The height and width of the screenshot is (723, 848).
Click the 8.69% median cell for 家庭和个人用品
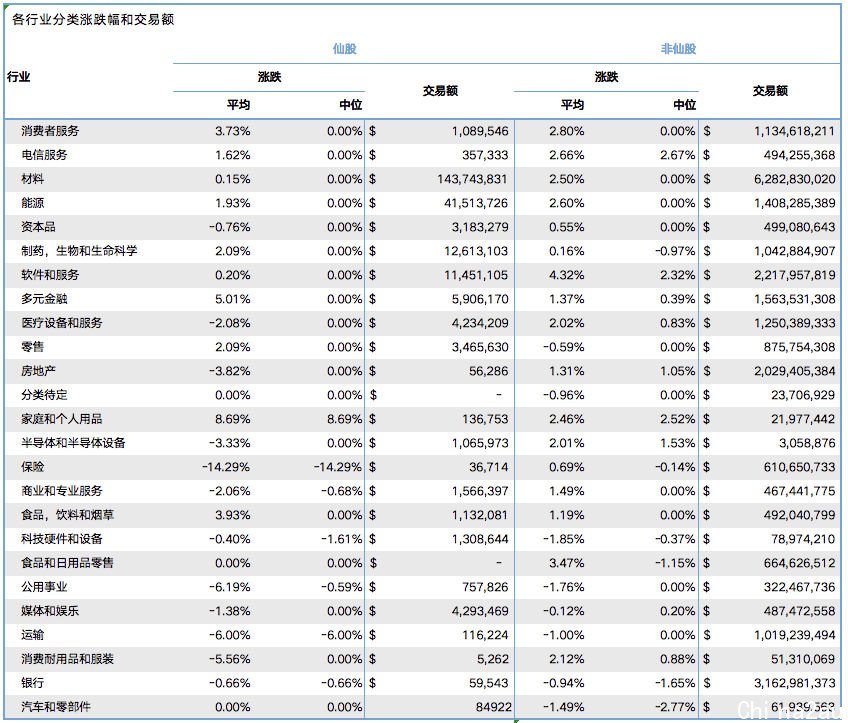[344, 419]
